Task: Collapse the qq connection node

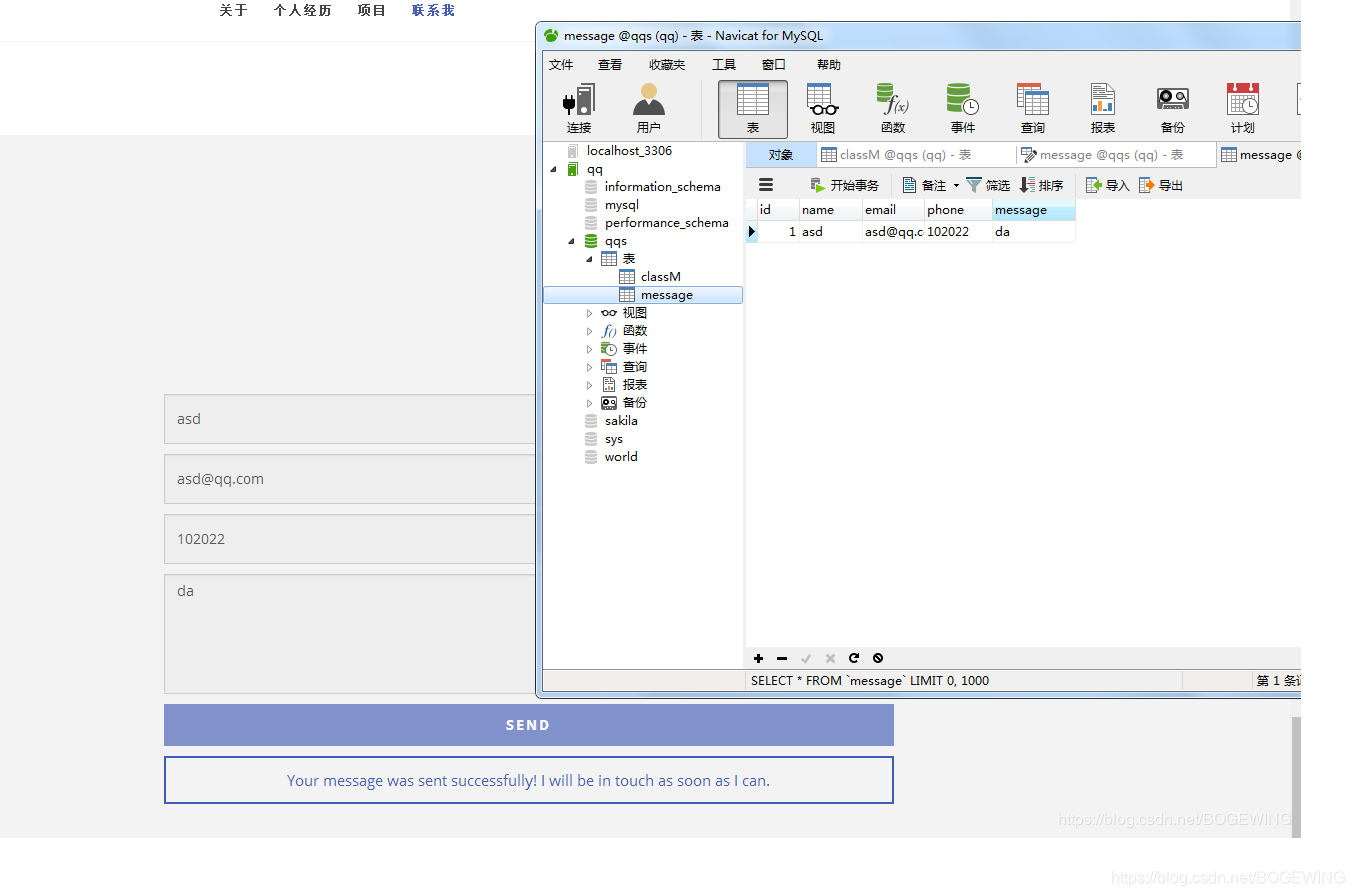Action: pos(553,170)
